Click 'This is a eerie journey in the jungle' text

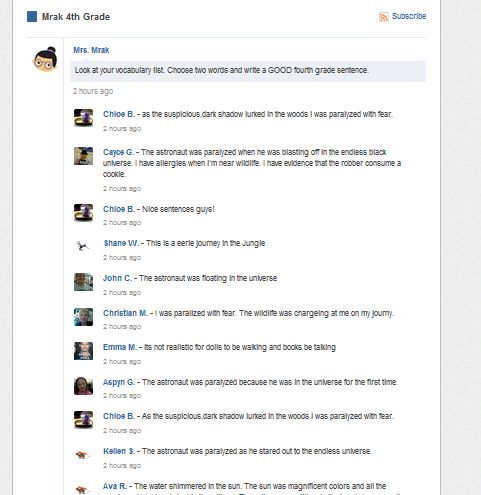[205, 243]
